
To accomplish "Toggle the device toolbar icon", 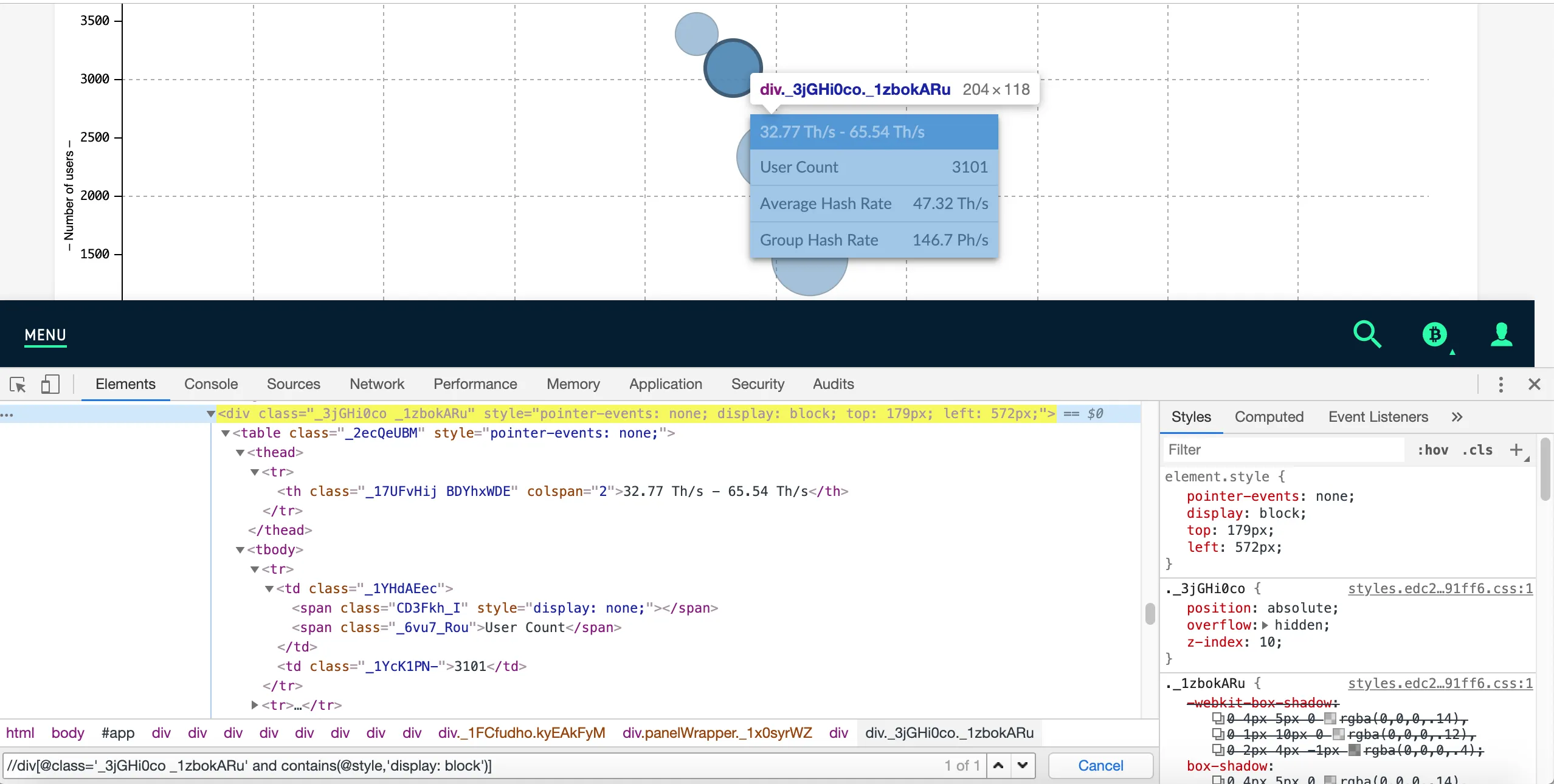I will point(50,385).
